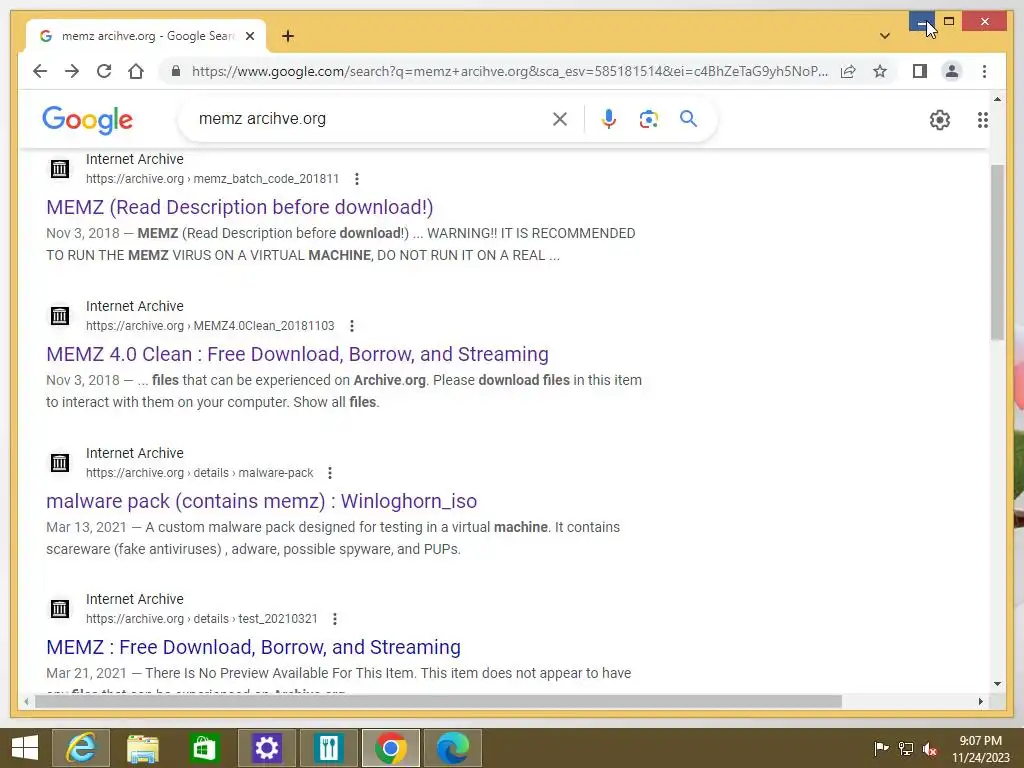Open Chrome's three-dot menu
Screen dimensions: 1024x768
[x=984, y=71]
